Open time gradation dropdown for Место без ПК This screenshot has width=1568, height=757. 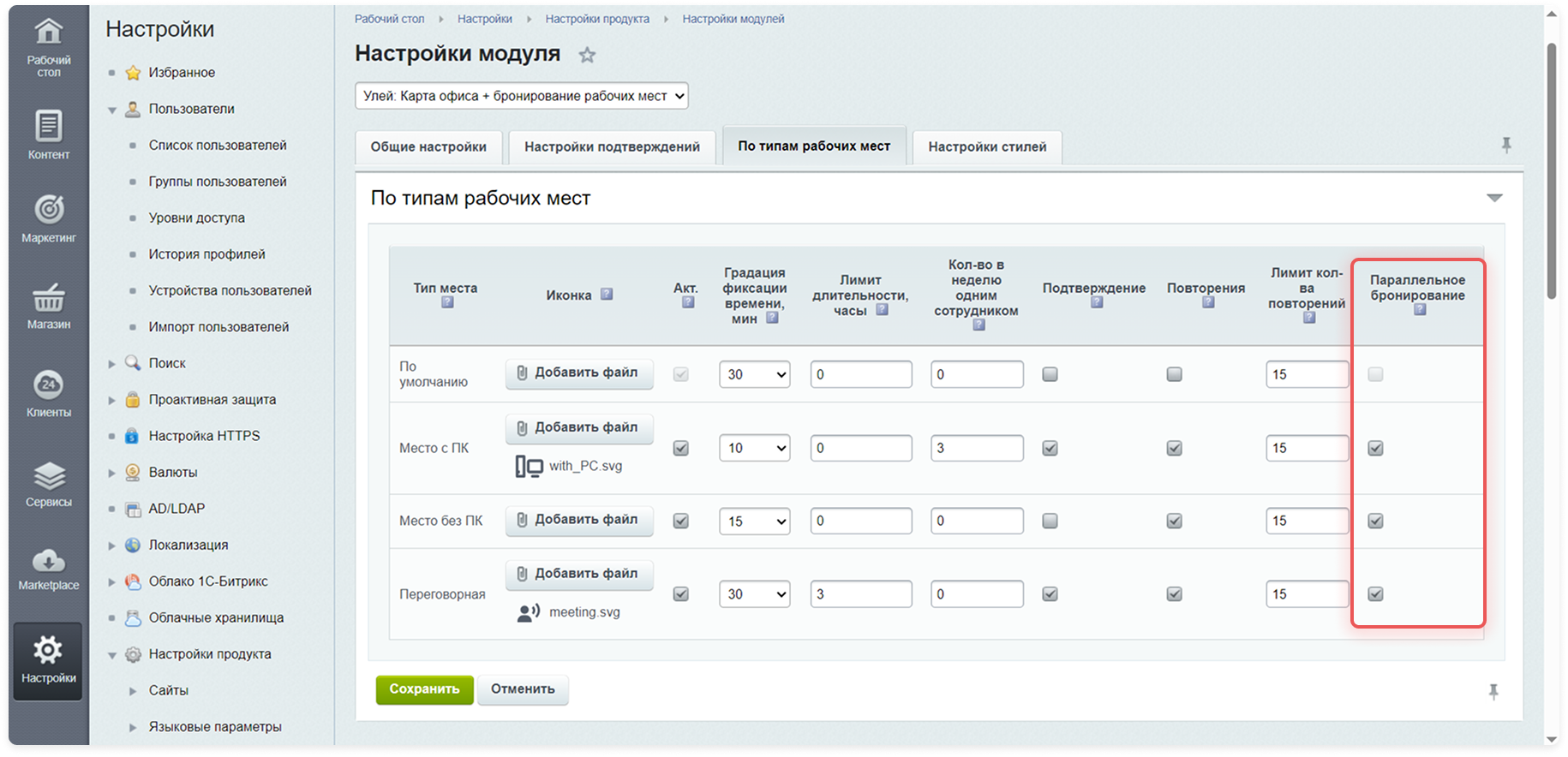[755, 521]
